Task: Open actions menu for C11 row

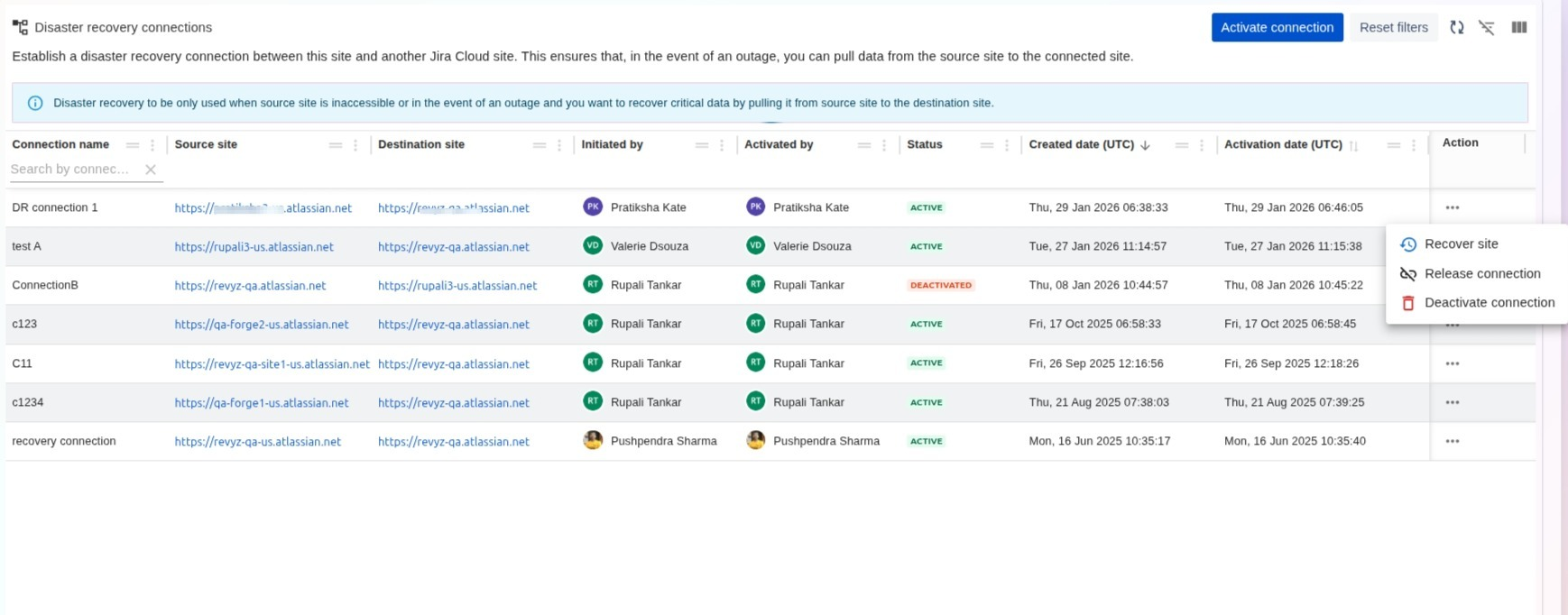Action: coord(1452,363)
